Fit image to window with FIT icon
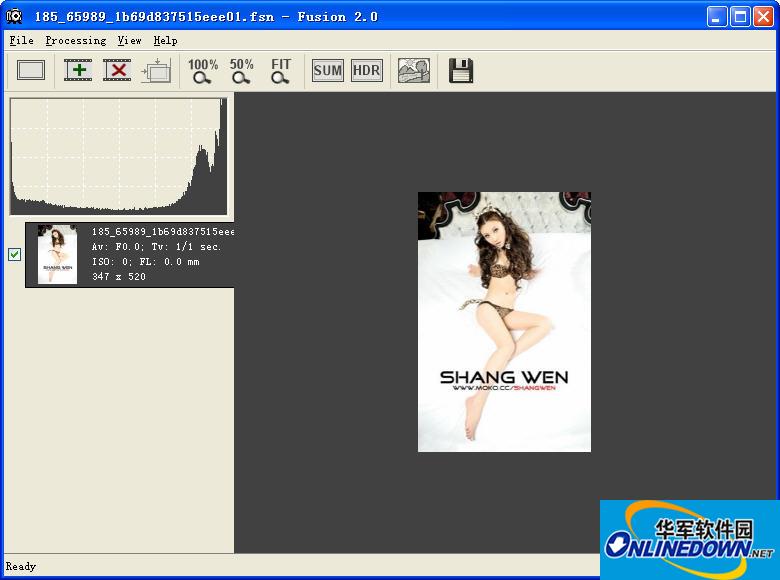Image resolution: width=780 pixels, height=580 pixels. point(280,71)
